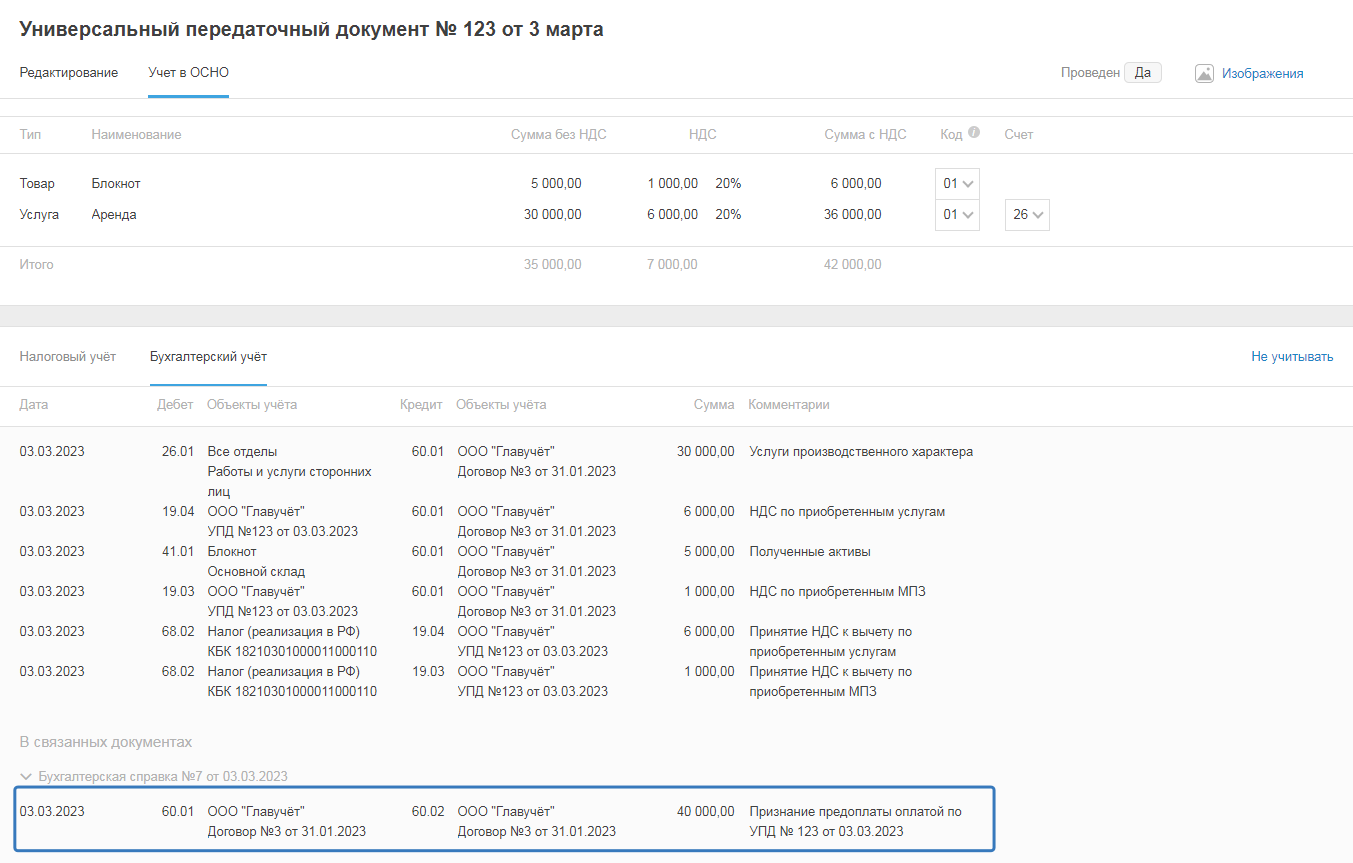Image resolution: width=1353 pixels, height=863 pixels.
Task: Open the Налоговый учёт tab
Action: tap(67, 357)
